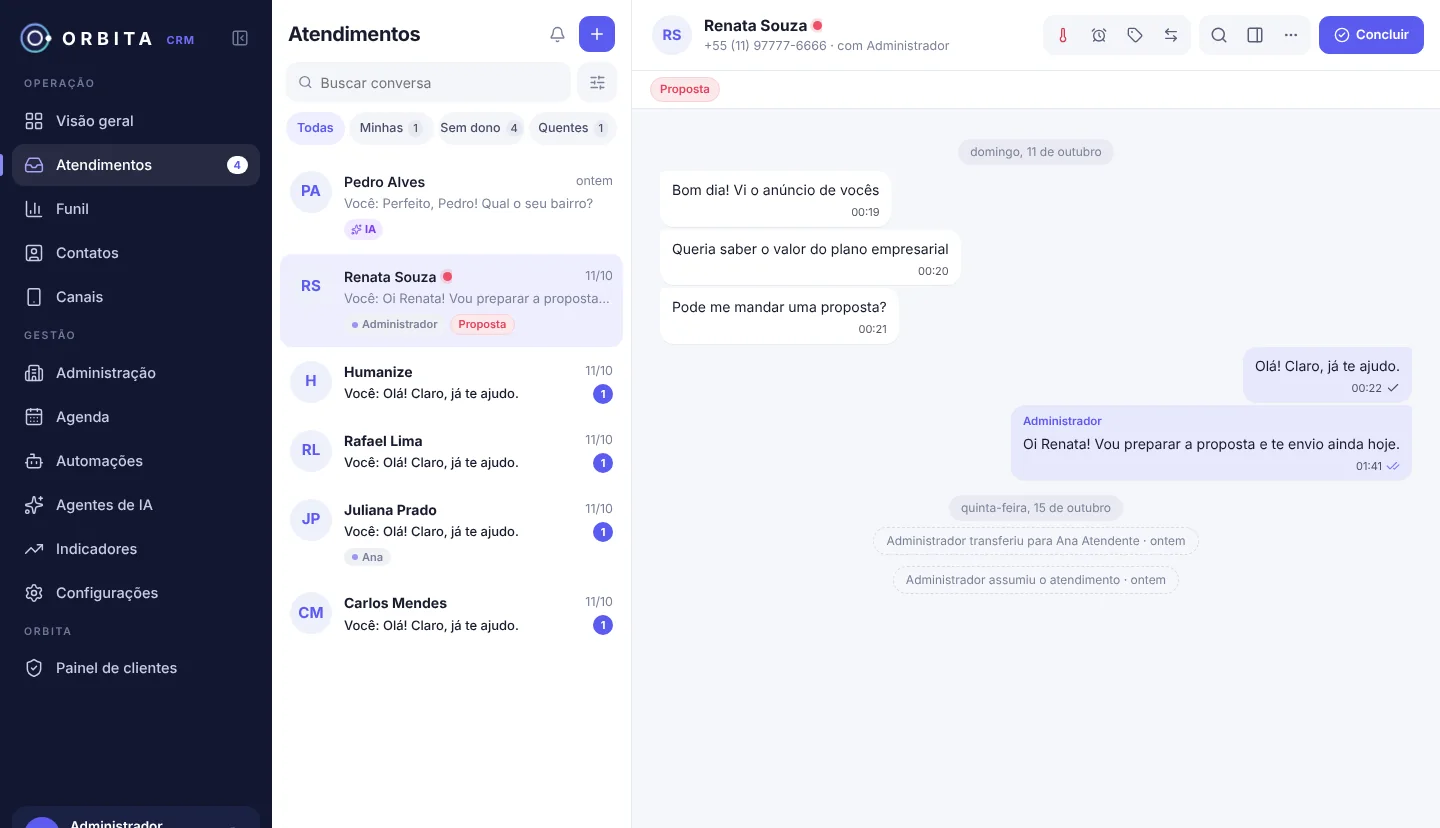Screen dimensions: 1440x828
Task: View Indicadores page
Action: (136, 549)
